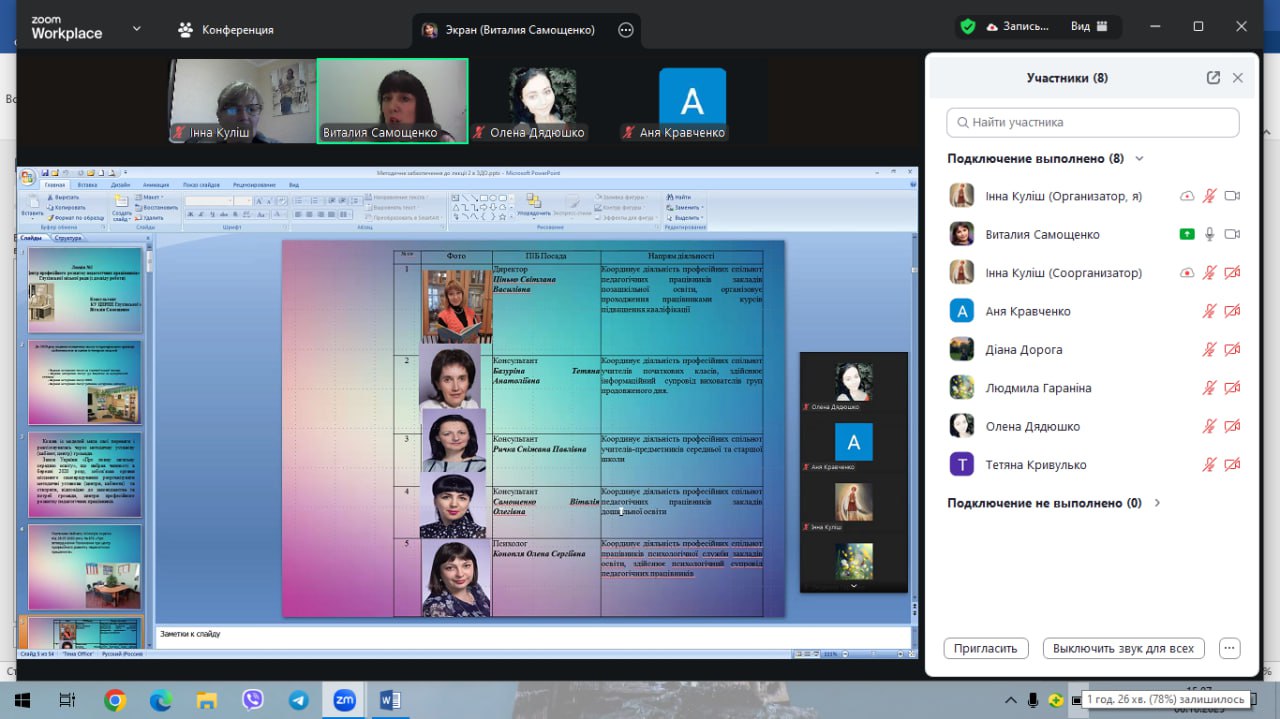Viewport: 1280px width, 719px height.
Task: Open Viber from the taskbar
Action: coord(253,701)
